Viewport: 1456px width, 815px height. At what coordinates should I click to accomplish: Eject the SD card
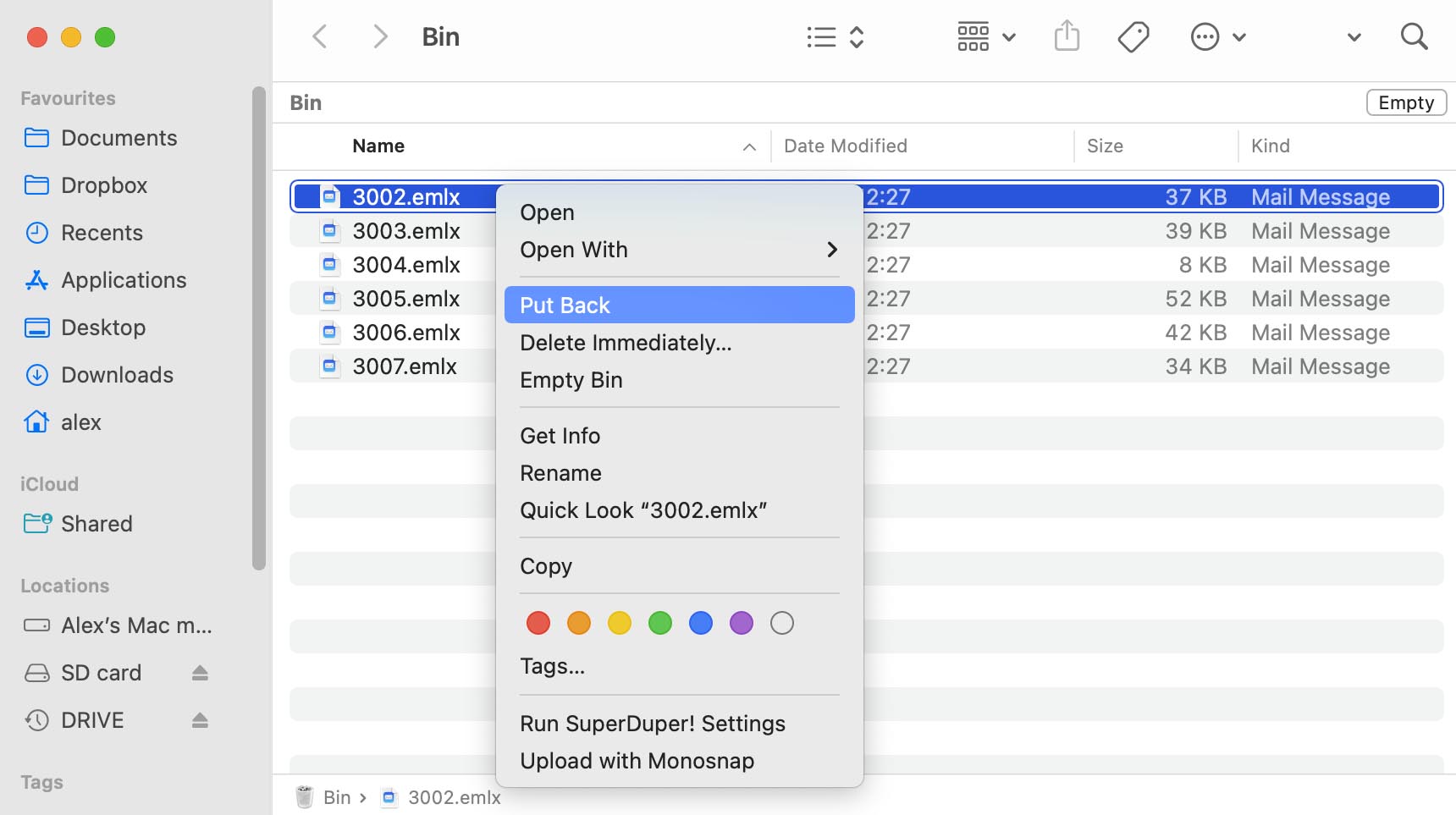point(200,673)
